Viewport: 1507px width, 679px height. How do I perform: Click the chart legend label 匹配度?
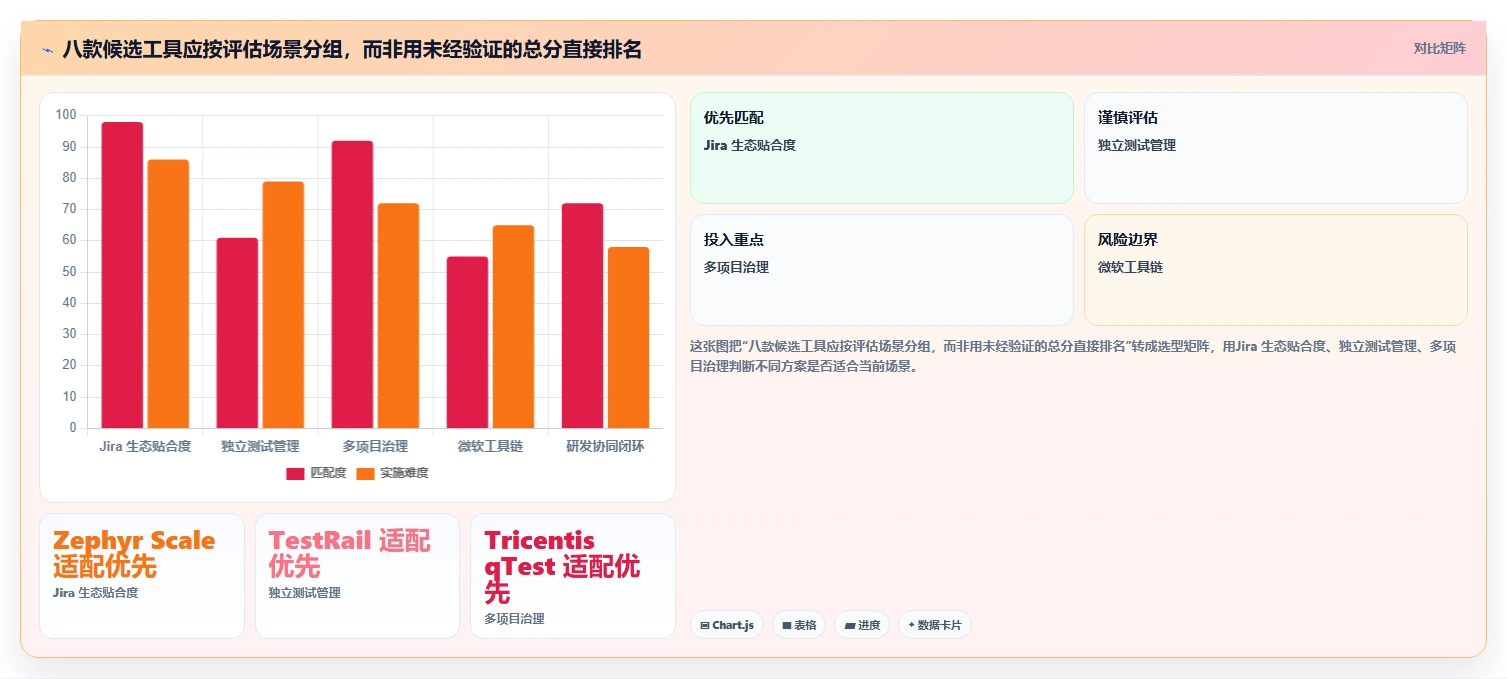328,473
